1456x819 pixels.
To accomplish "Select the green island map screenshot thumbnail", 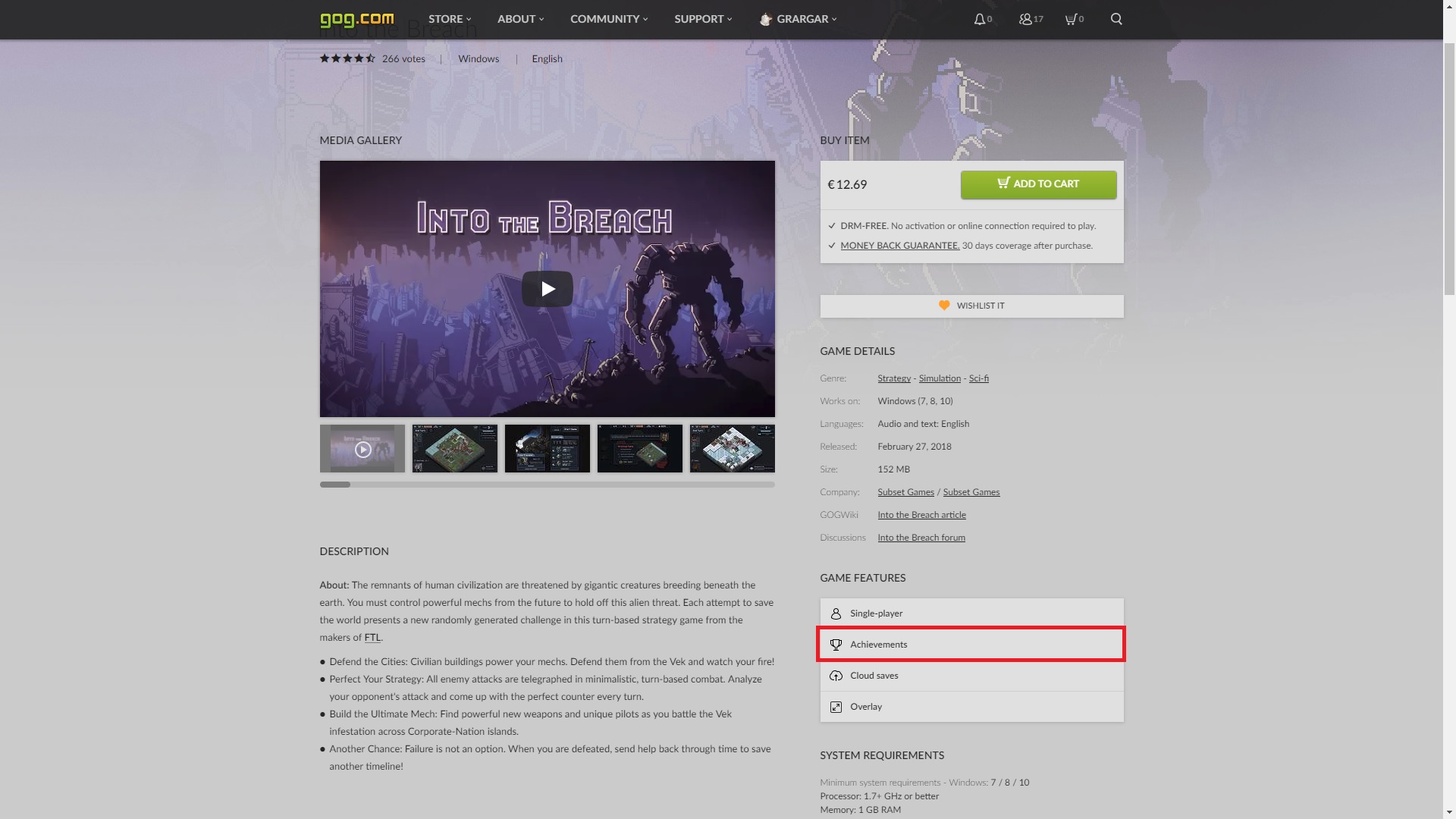I will click(455, 449).
